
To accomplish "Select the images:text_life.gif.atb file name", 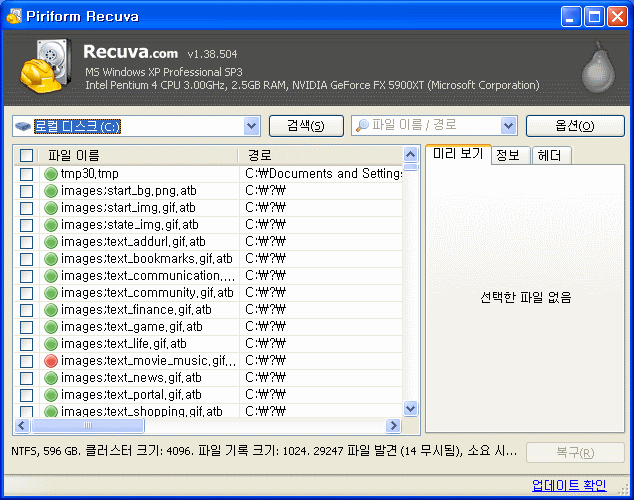I will [x=123, y=344].
